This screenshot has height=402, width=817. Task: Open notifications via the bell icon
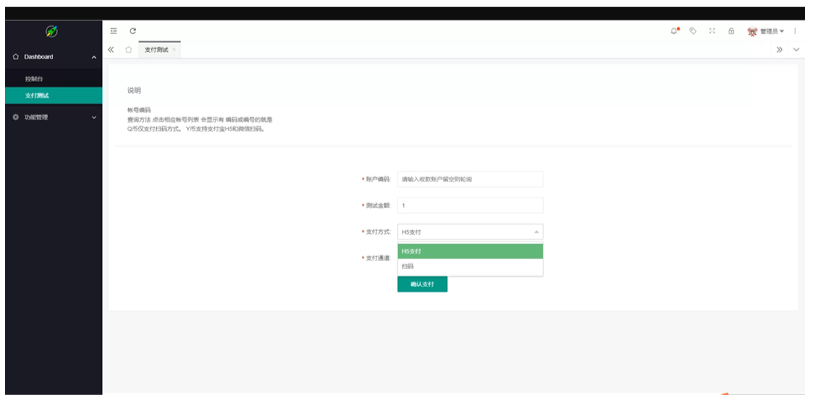(674, 31)
